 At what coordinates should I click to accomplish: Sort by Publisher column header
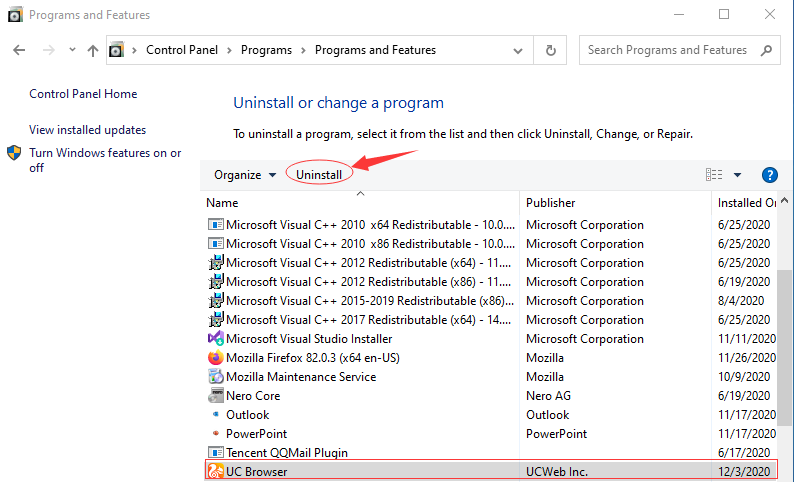coord(550,203)
